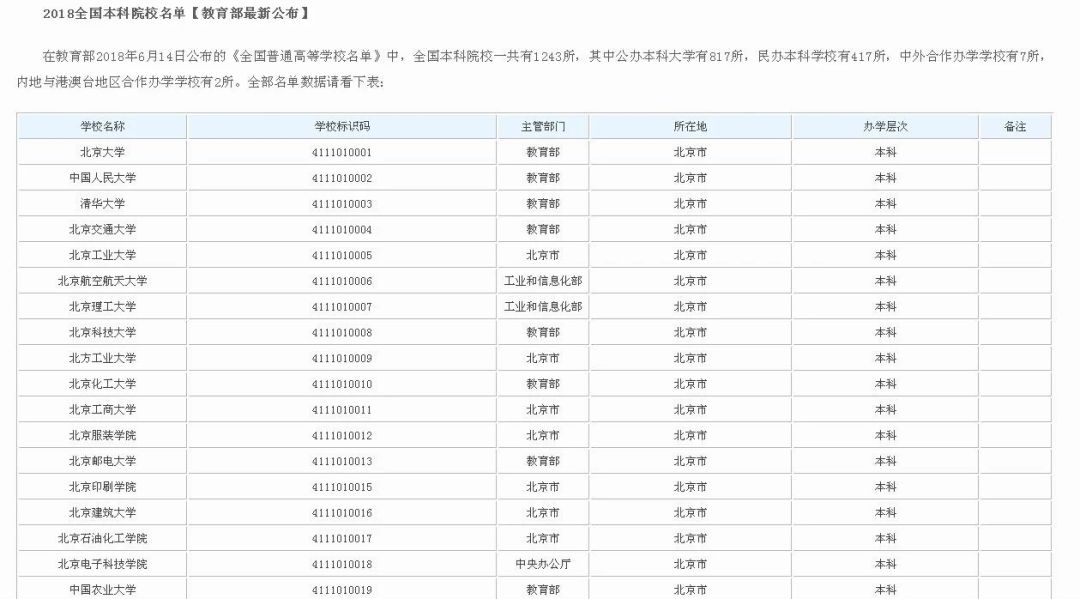This screenshot has height=599, width=1080.
Task: Click school code 4111010002
Action: click(x=342, y=178)
